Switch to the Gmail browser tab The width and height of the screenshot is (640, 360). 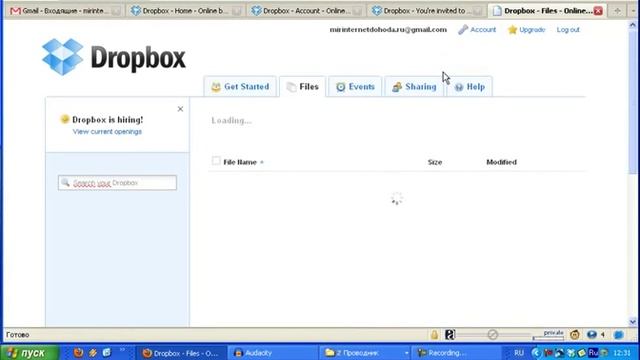[x=64, y=11]
